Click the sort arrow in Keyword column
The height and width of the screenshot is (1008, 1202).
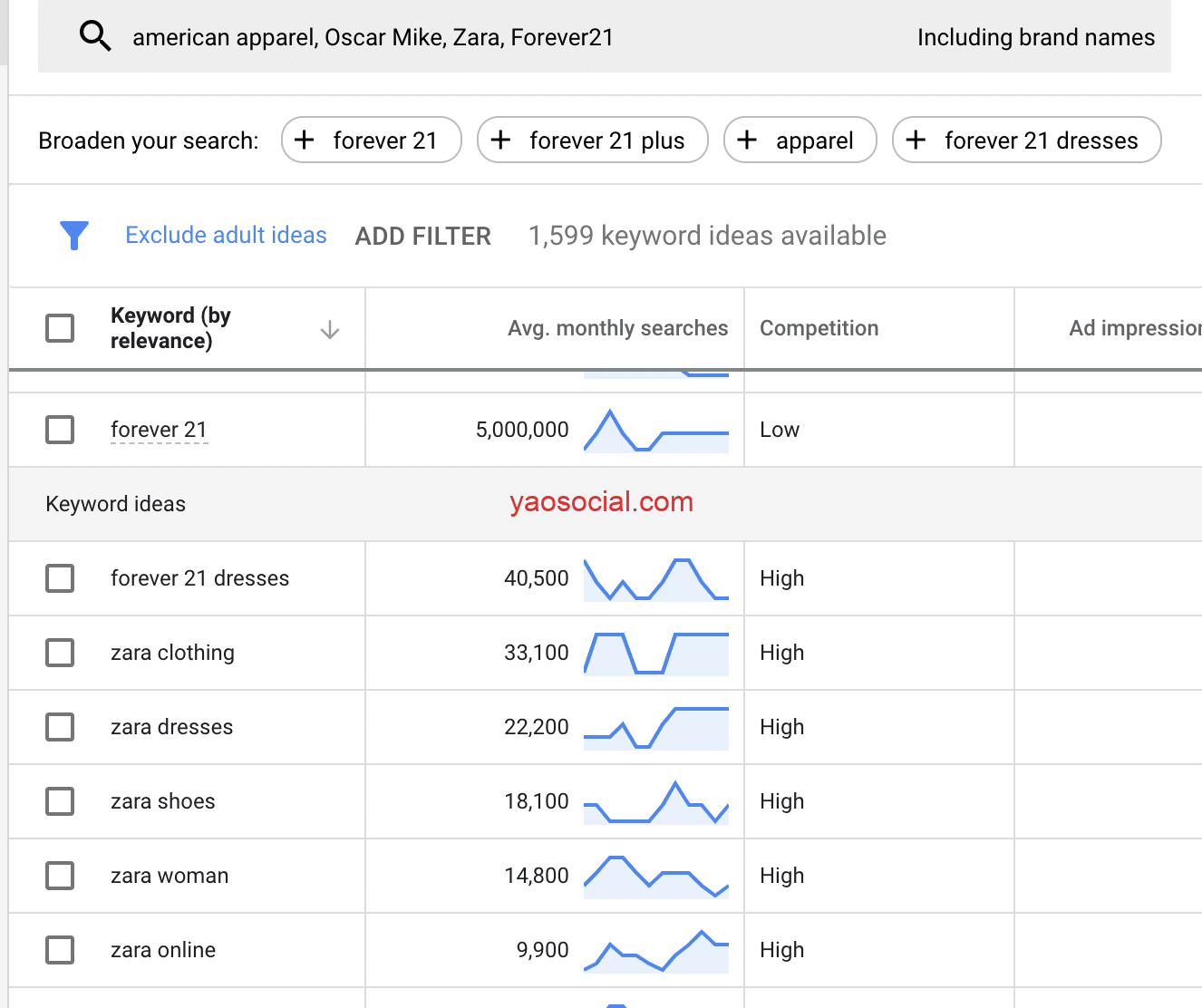point(330,329)
